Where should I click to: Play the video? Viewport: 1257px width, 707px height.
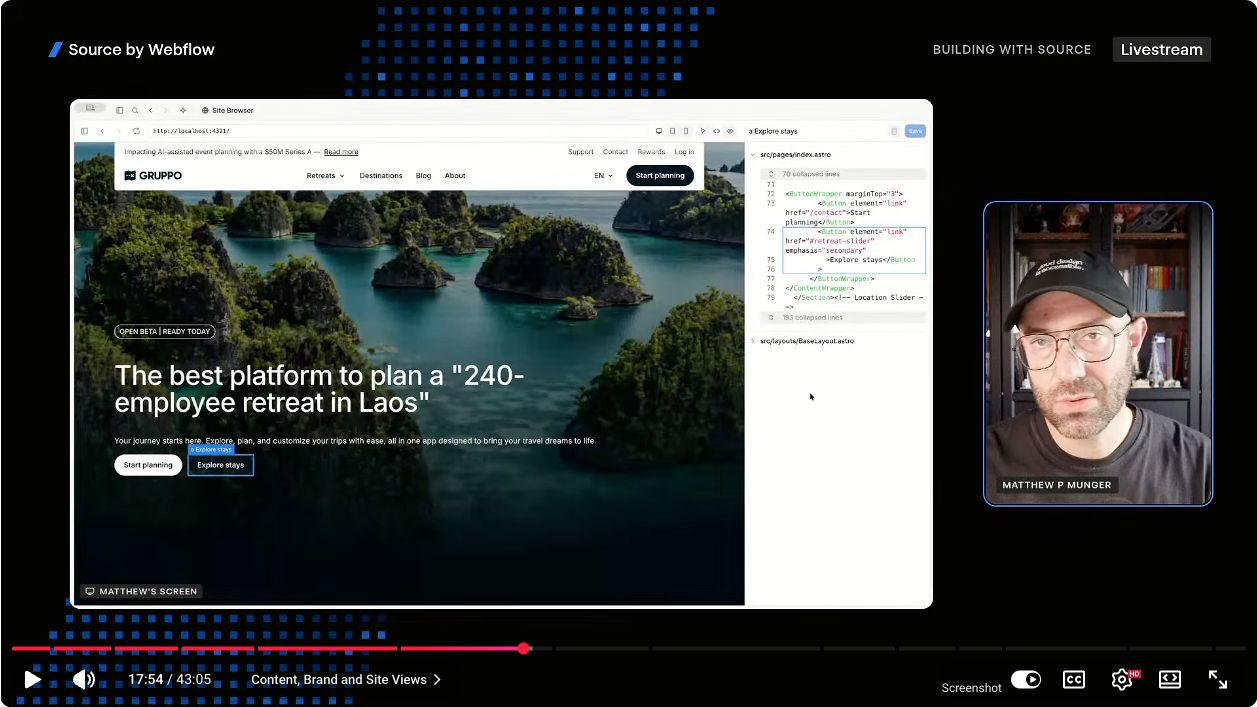33,680
